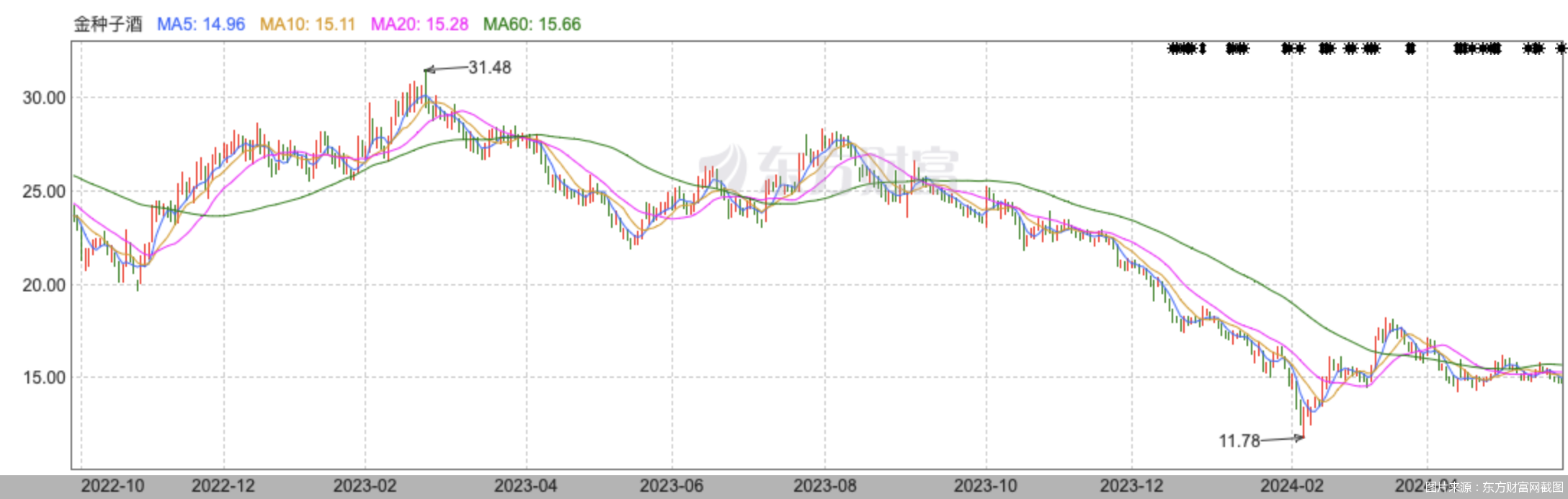Select the 2023-06 date axis label
Viewport: 1568px width, 499px height.
pyautogui.click(x=672, y=486)
